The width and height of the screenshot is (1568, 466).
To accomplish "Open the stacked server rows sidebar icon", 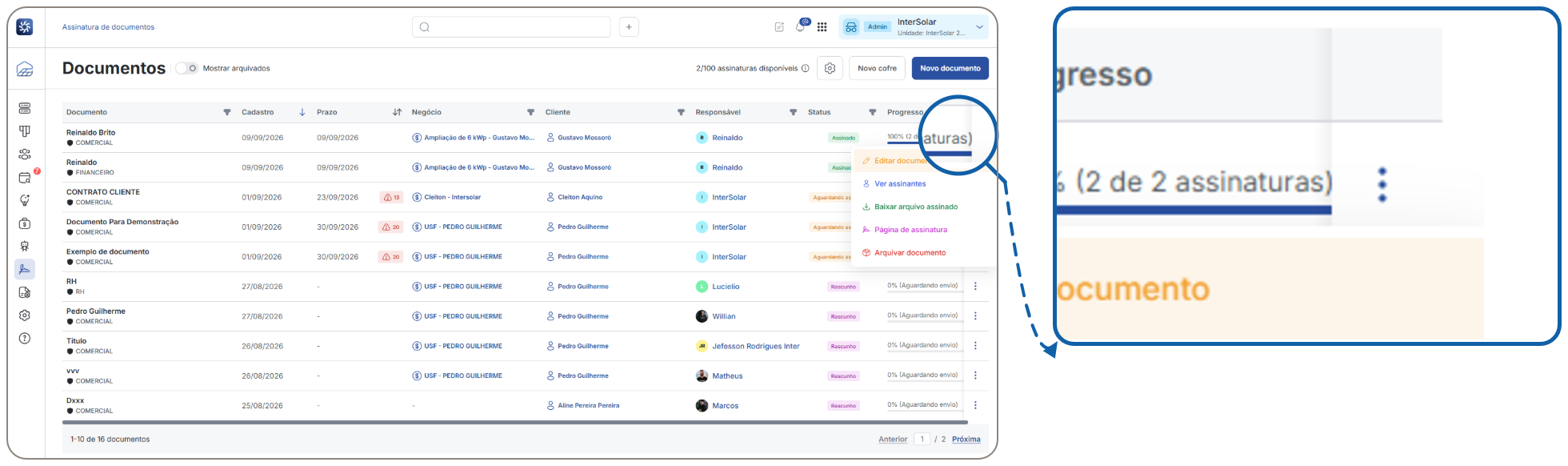I will [25, 108].
